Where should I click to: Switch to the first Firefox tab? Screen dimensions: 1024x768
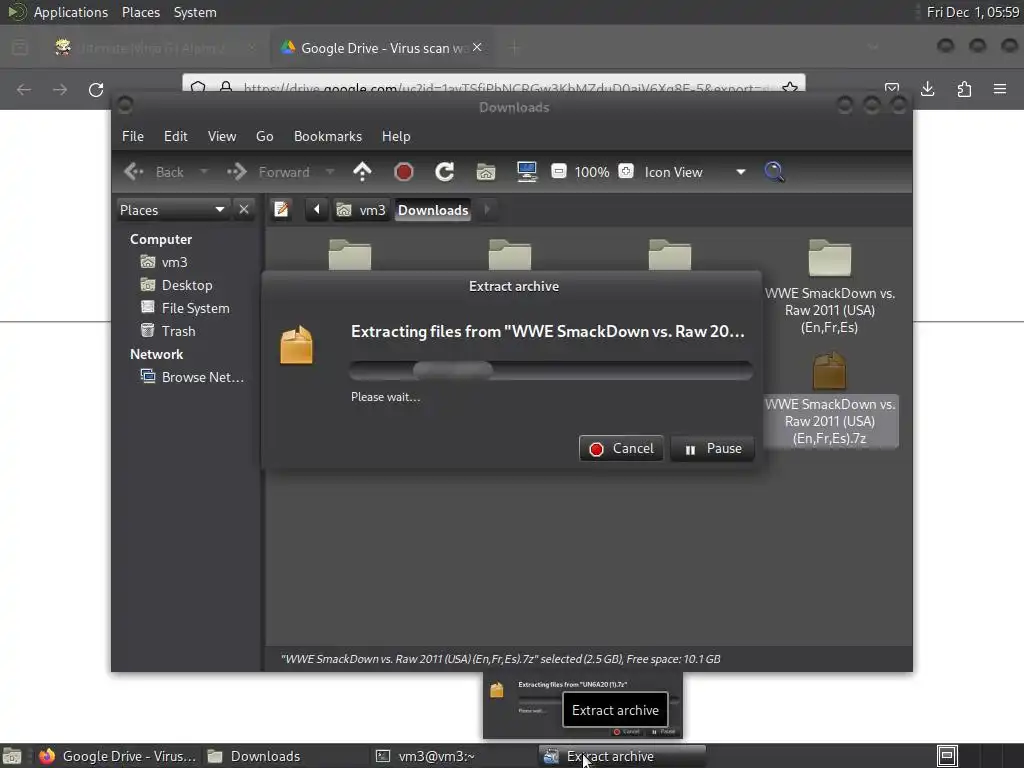pyautogui.click(x=153, y=48)
